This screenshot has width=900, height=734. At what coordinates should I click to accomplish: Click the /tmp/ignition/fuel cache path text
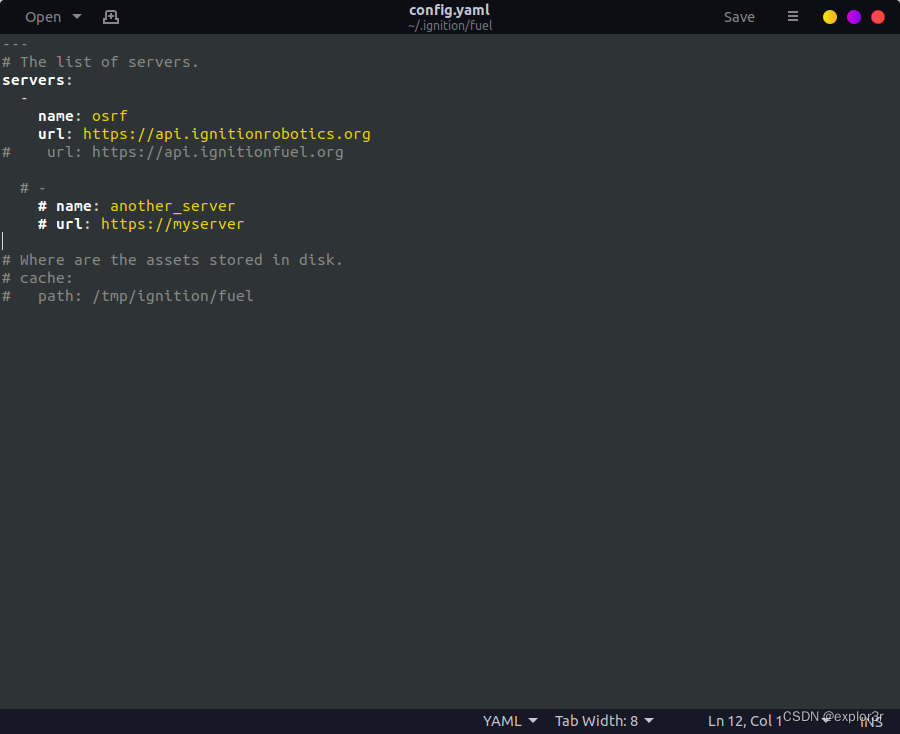pyautogui.click(x=173, y=295)
